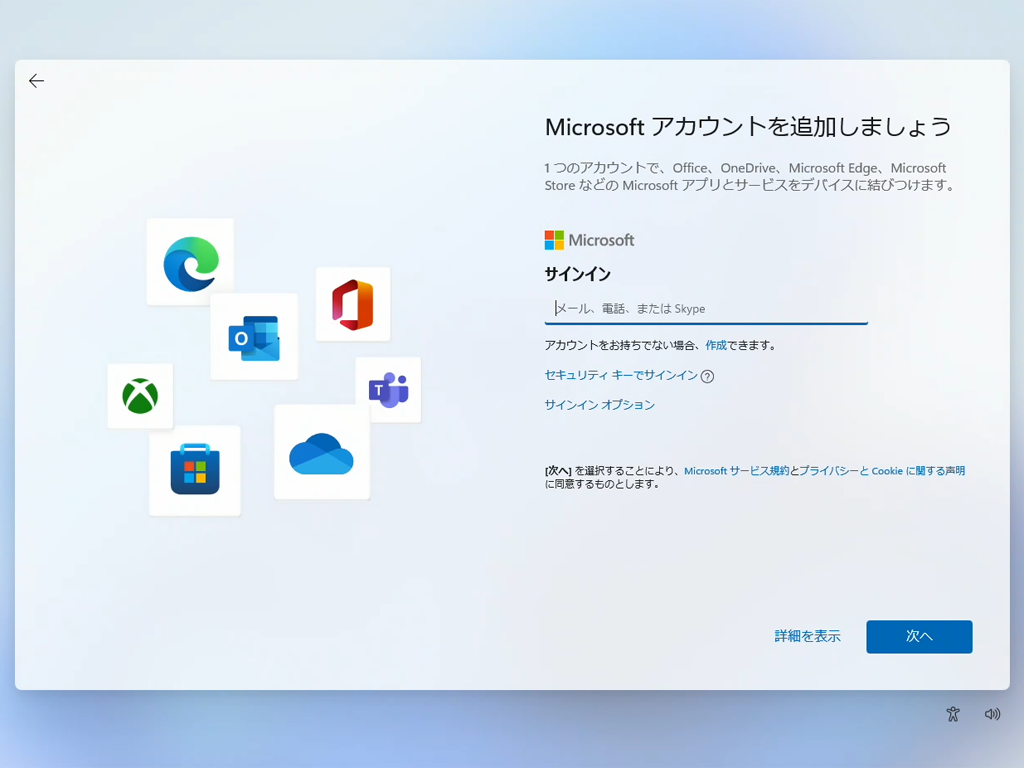Screen dimensions: 1024x768
Task: Click the Microsoft Teams icon tile
Action: coord(389,390)
